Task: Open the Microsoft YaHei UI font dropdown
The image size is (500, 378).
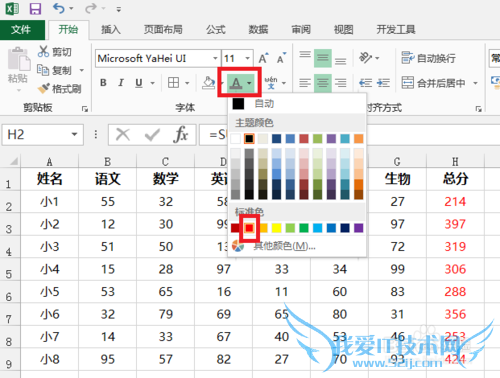Action: pos(216,58)
